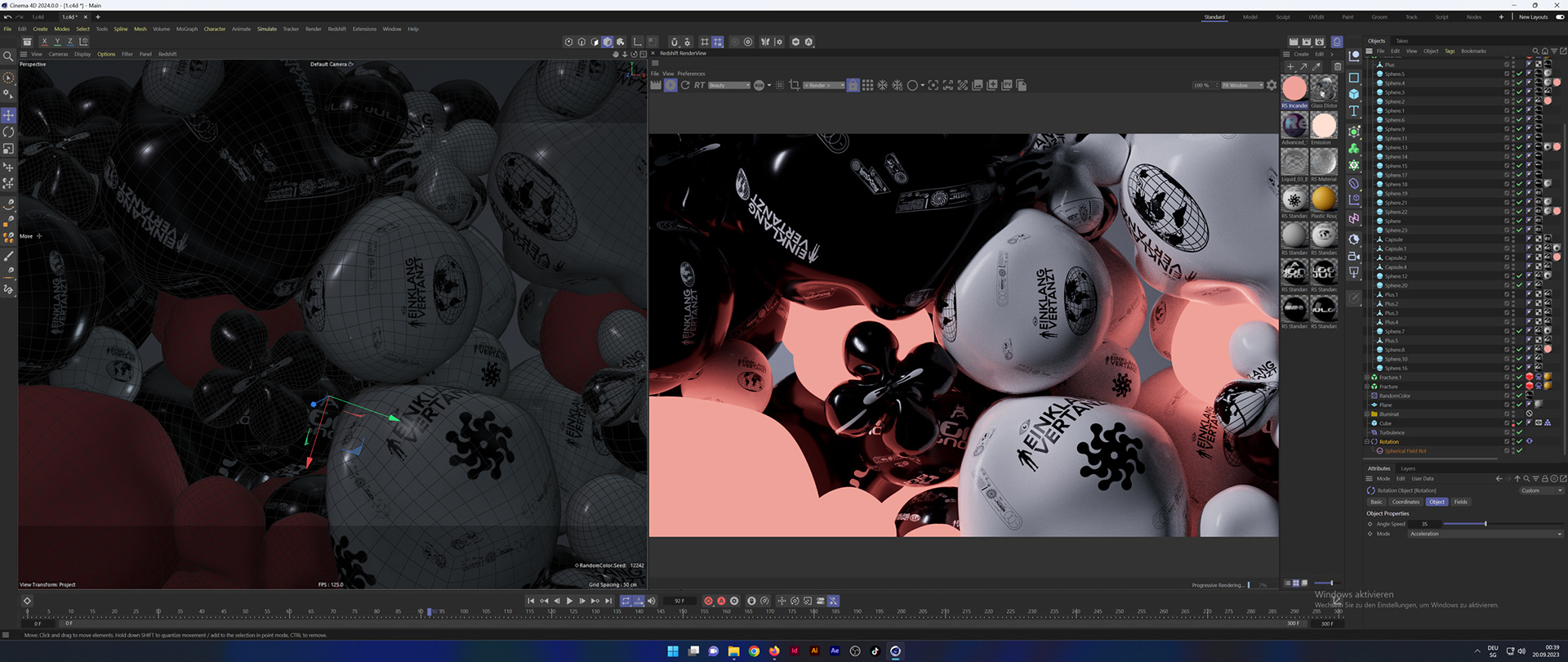This screenshot has width=1568, height=662.
Task: Open the Tags menu in Objects manager
Action: pos(1450,51)
